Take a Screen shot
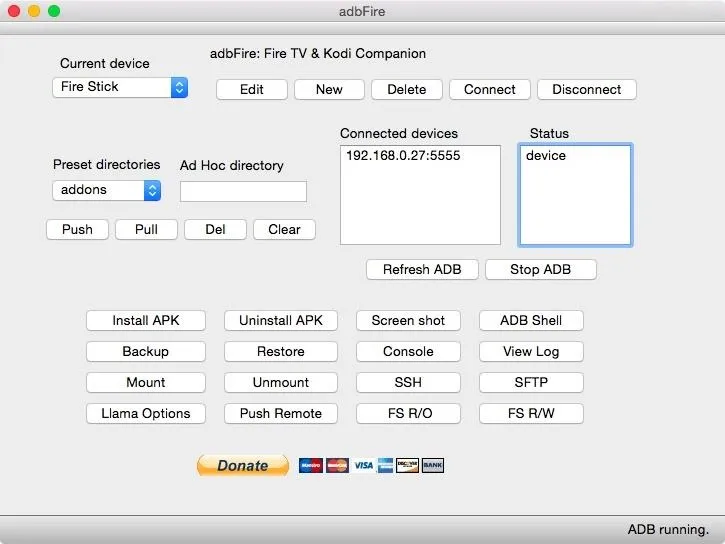 pyautogui.click(x=408, y=320)
